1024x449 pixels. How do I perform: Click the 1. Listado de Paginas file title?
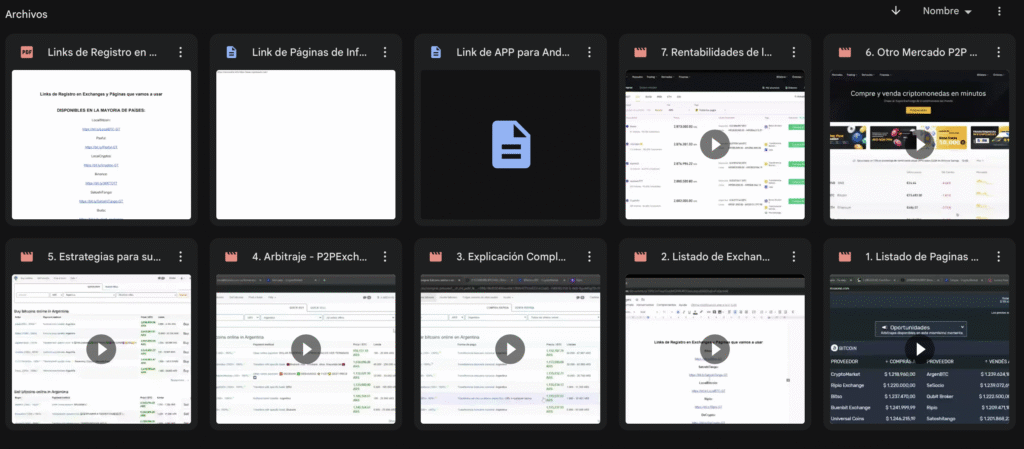[918, 257]
